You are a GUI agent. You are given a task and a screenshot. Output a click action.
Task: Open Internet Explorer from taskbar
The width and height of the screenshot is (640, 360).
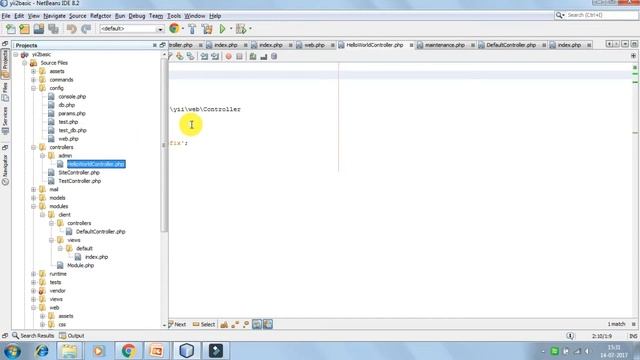[42, 351]
